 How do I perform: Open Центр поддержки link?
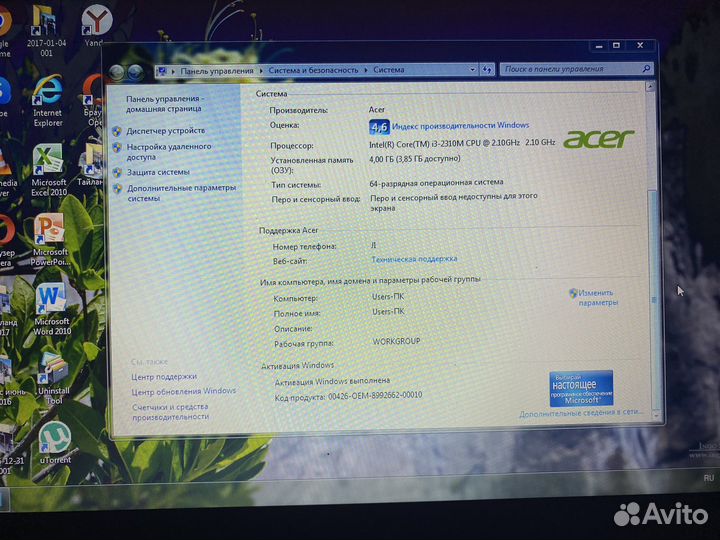(x=164, y=377)
